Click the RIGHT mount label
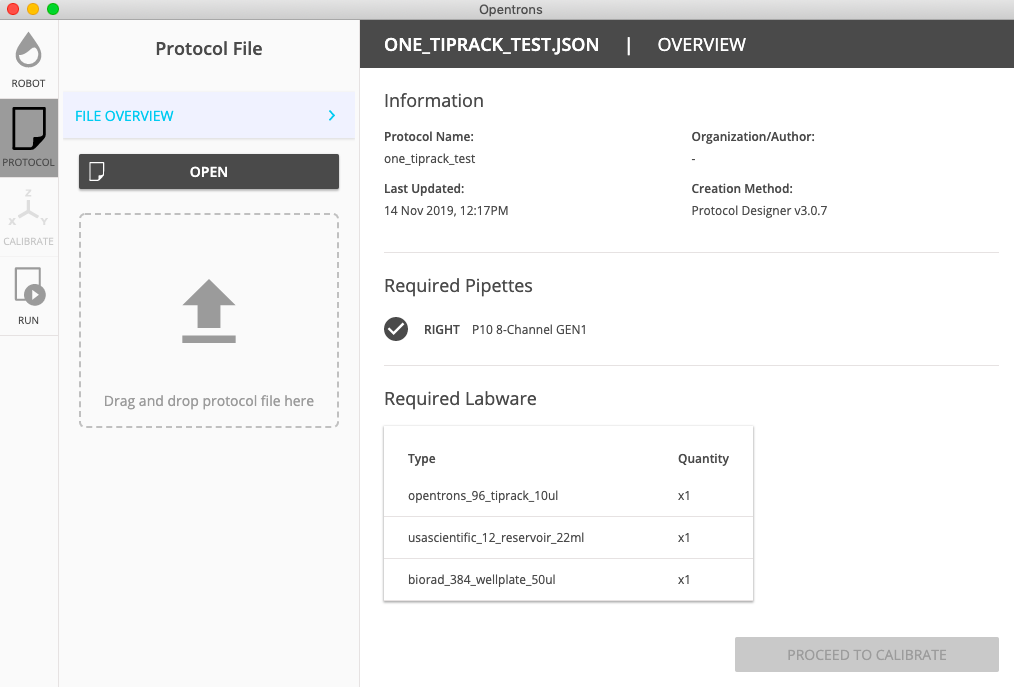This screenshot has height=687, width=1014. (x=442, y=330)
